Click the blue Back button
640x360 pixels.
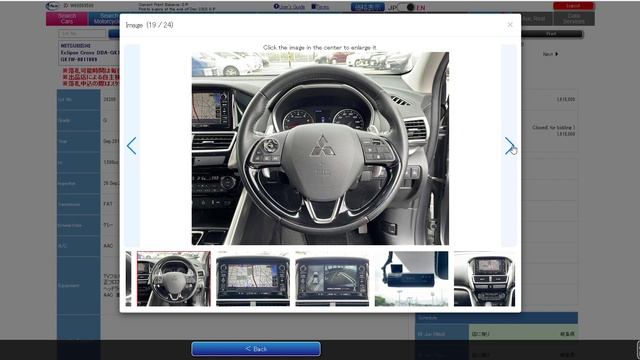[256, 349]
